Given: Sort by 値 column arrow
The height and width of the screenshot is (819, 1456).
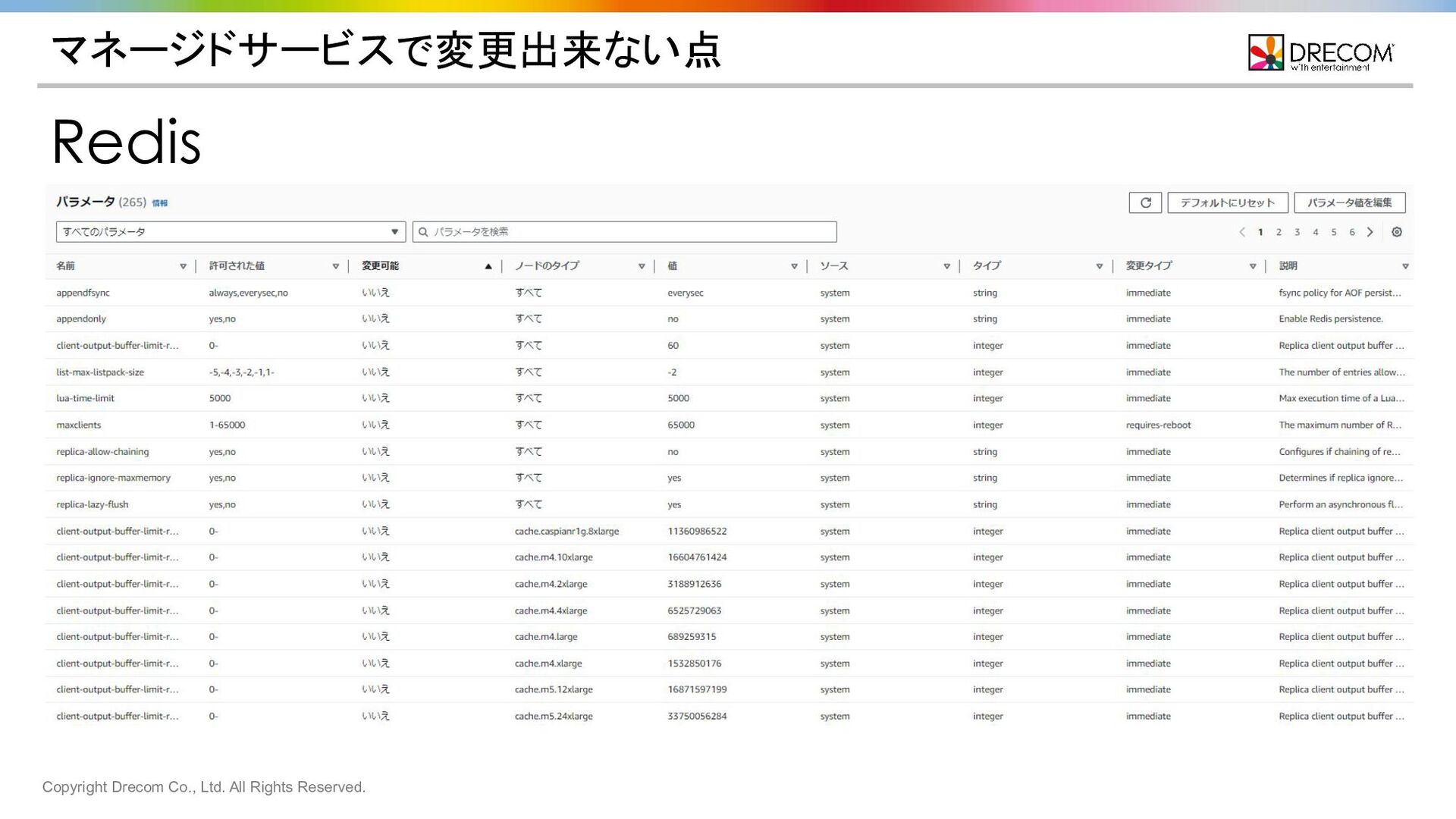Looking at the screenshot, I should 794,266.
